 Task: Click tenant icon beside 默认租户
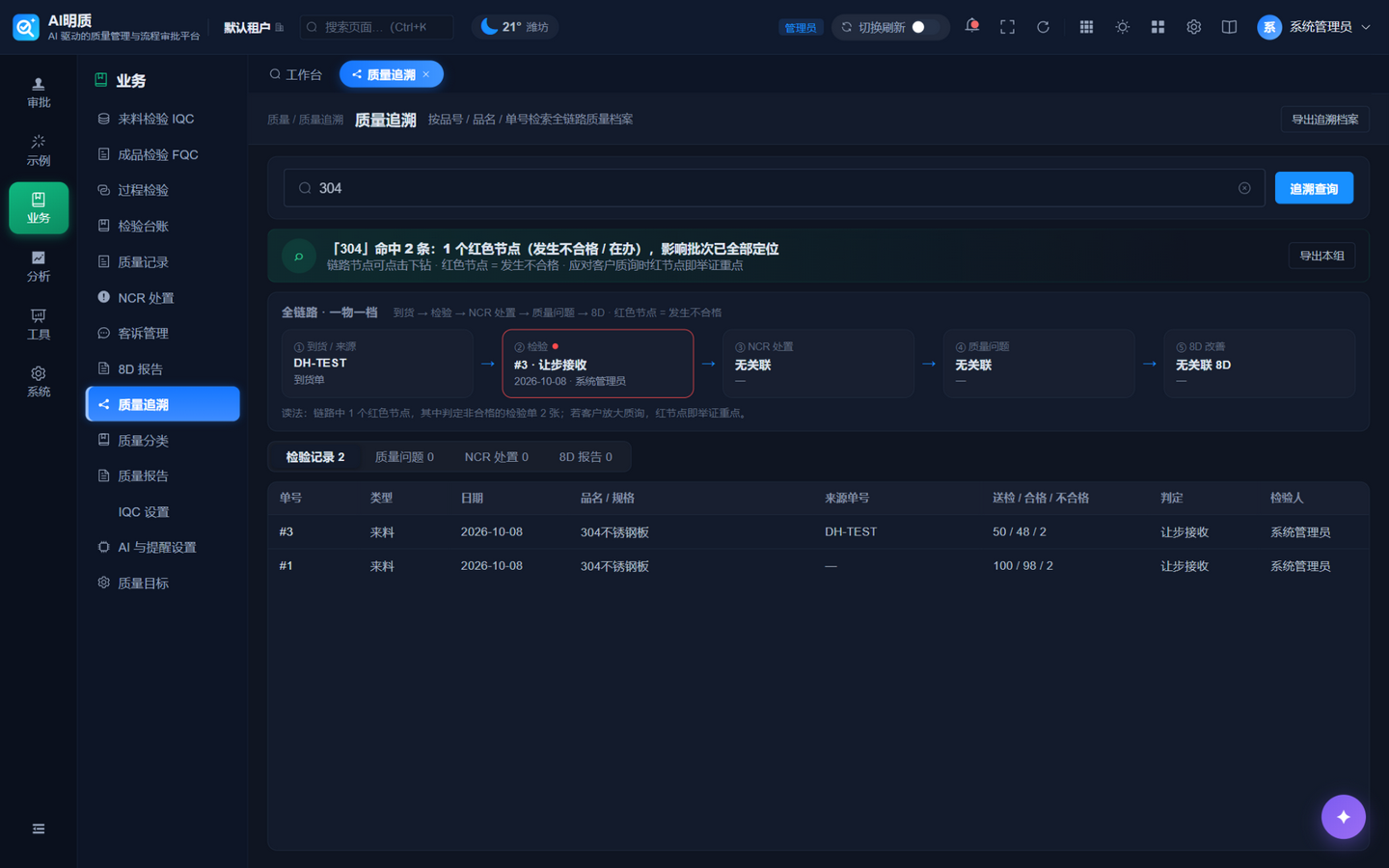point(280,27)
